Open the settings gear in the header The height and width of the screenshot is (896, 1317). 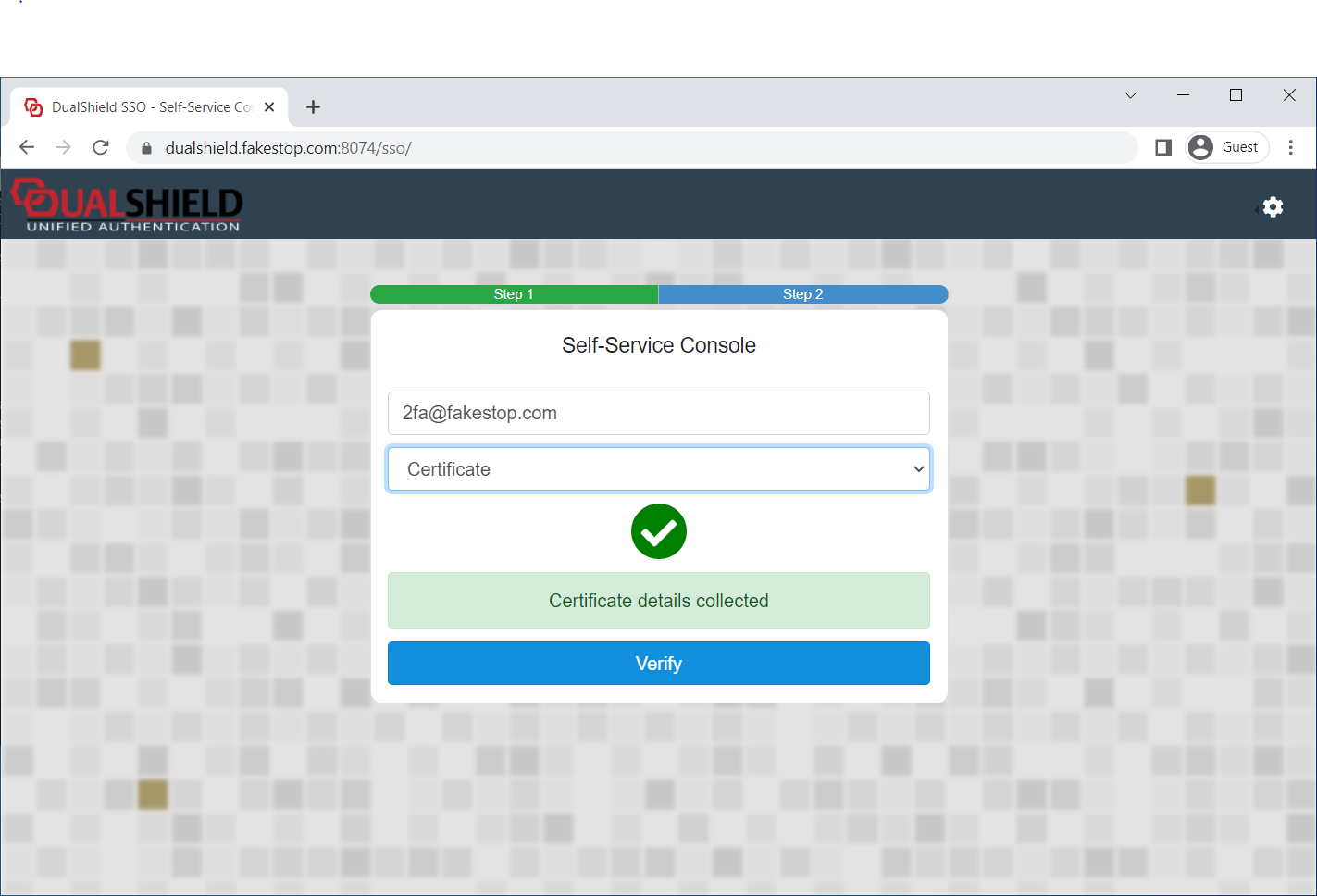(x=1273, y=207)
